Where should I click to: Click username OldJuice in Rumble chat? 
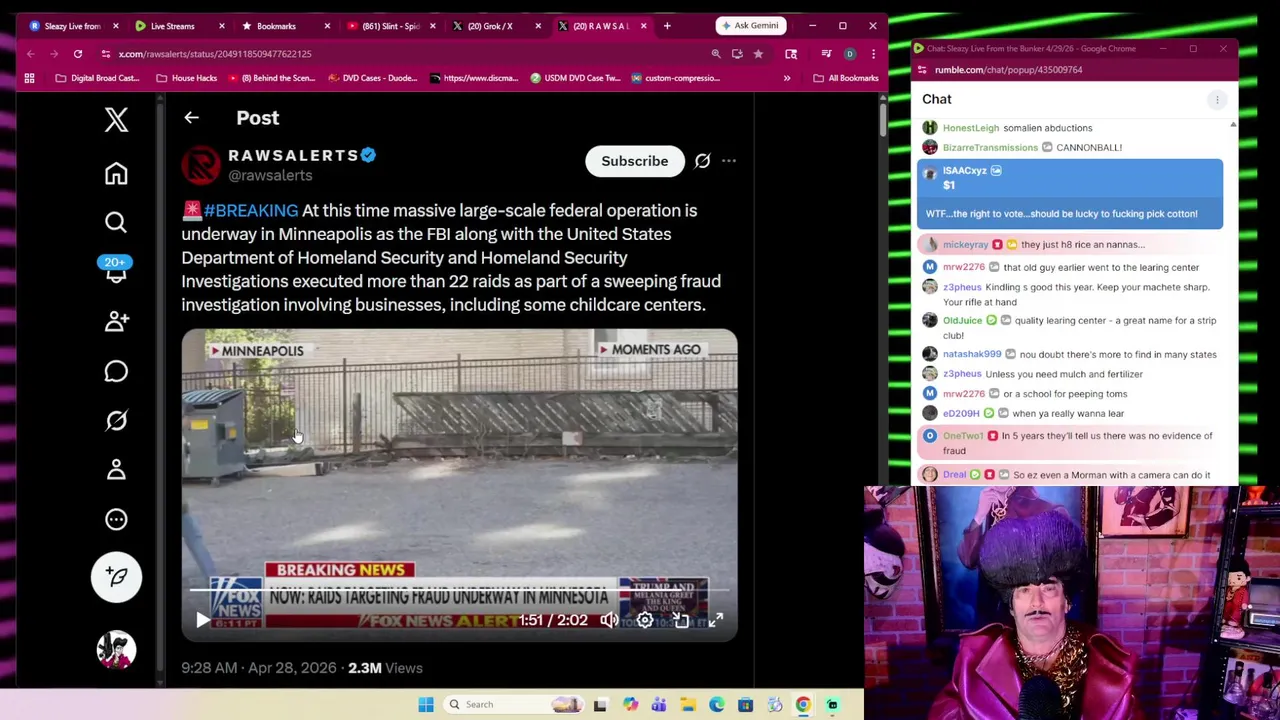(962, 321)
